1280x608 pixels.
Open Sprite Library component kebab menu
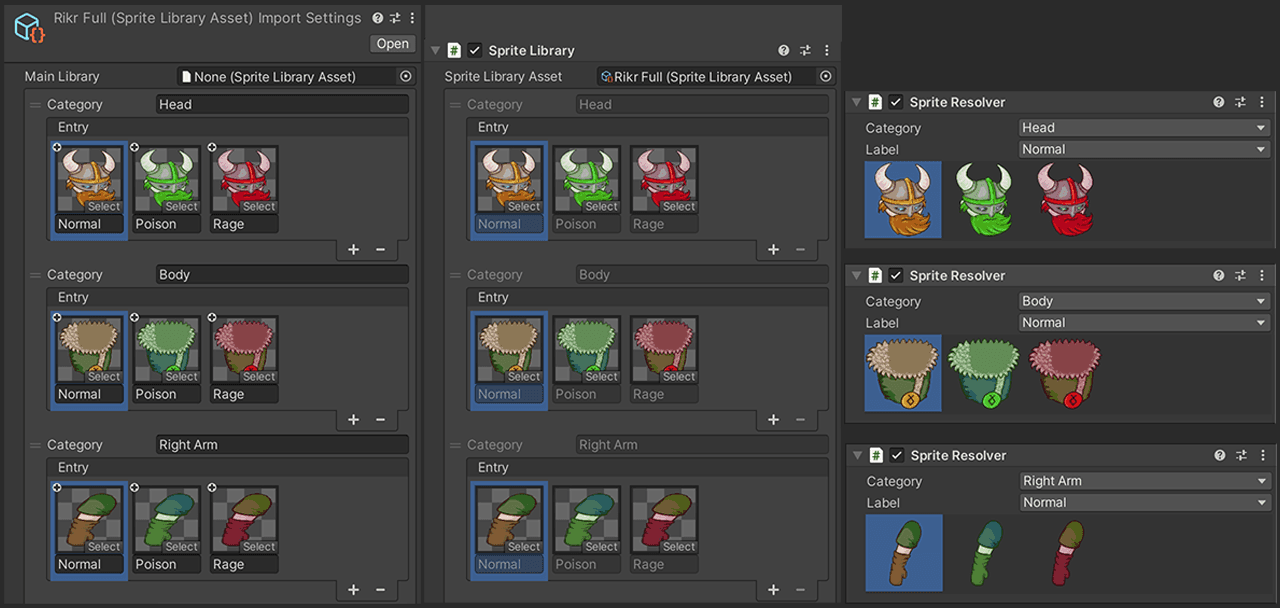826,50
